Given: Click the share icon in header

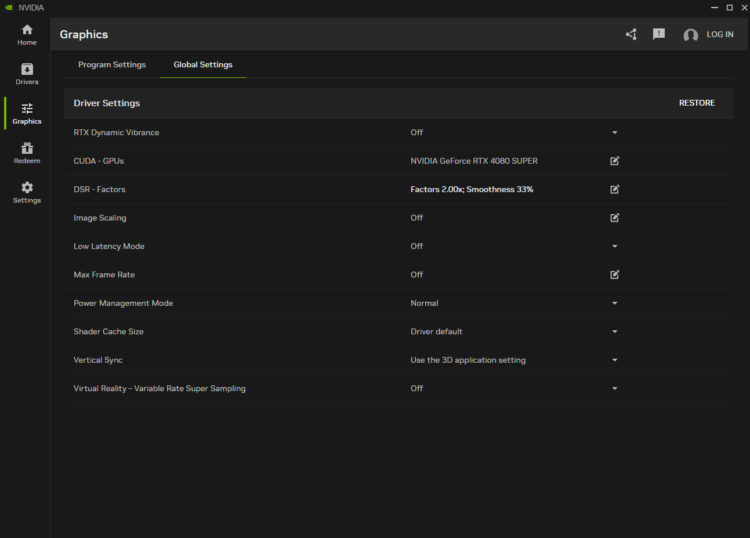Looking at the screenshot, I should point(631,34).
